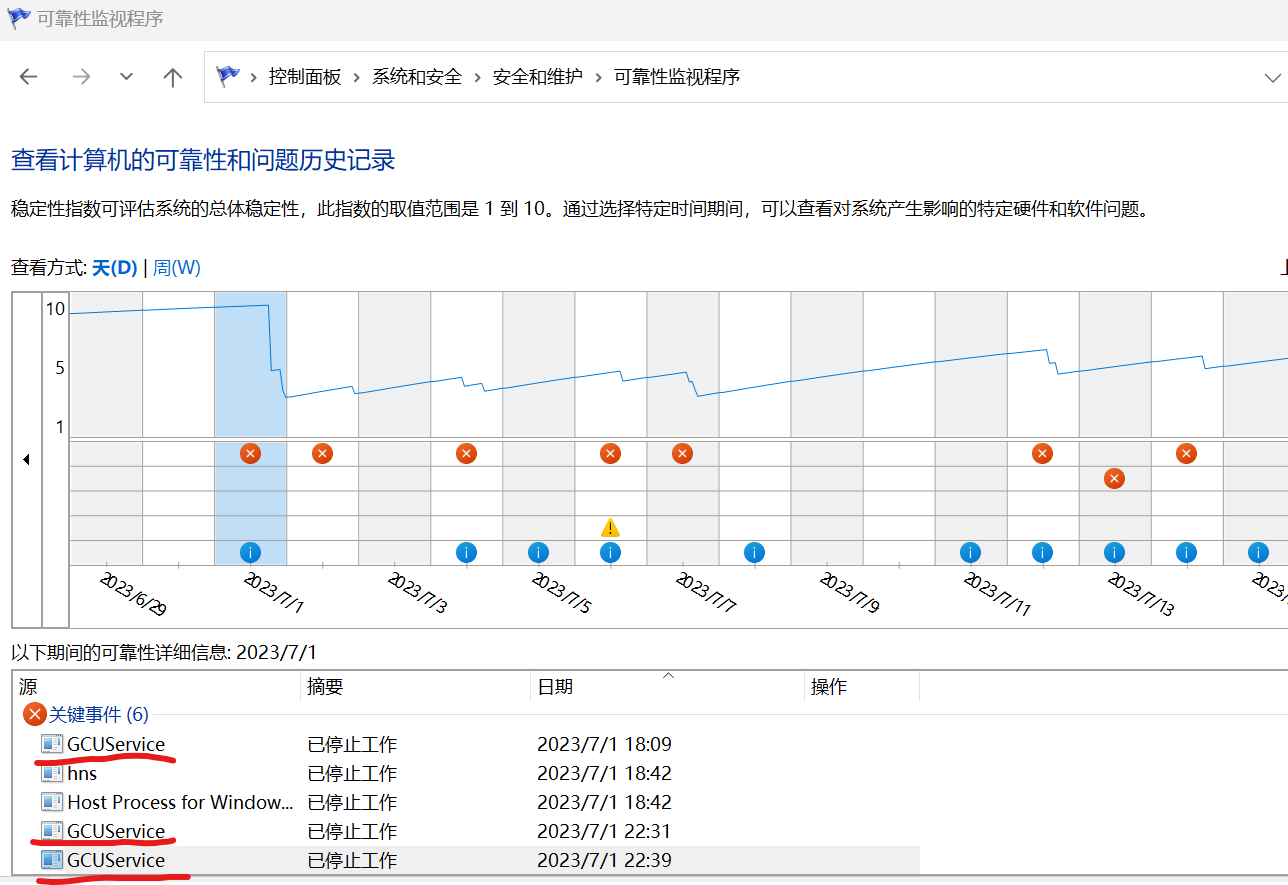Viewport: 1288px width, 885px height.
Task: Expand the address bar history dropdown
Action: coord(1272,77)
